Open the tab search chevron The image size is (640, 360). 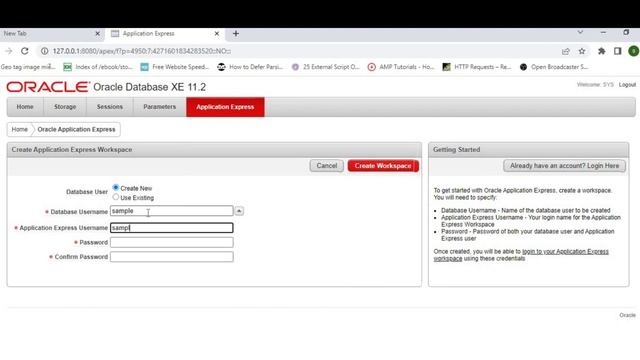pos(580,32)
